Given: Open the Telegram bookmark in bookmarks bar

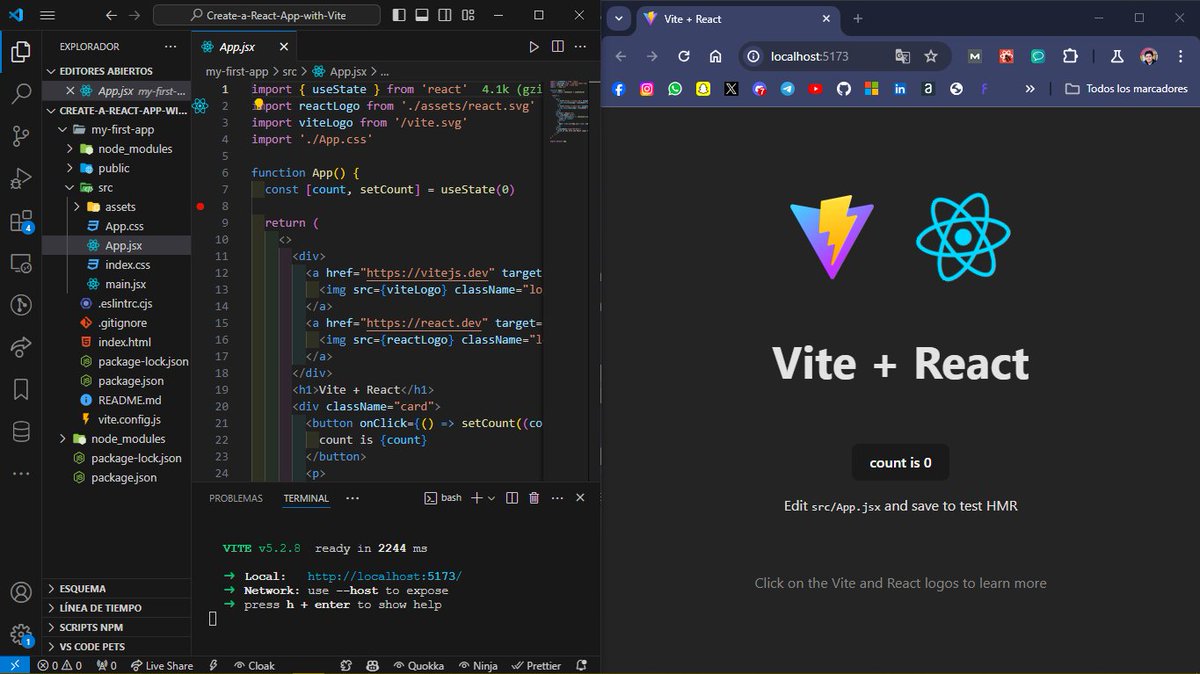Looking at the screenshot, I should [788, 89].
